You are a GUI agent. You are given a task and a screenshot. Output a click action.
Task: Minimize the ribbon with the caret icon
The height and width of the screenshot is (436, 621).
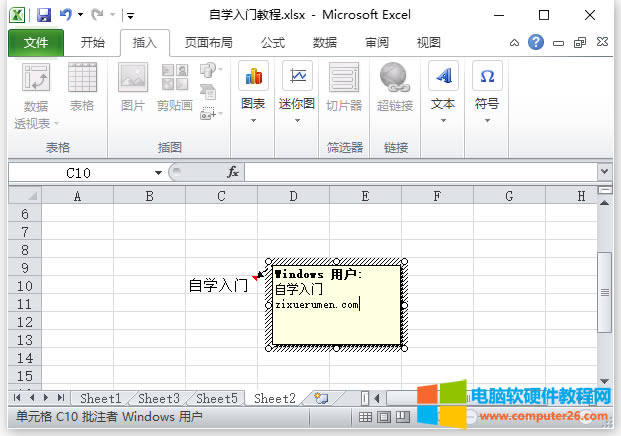tap(514, 43)
